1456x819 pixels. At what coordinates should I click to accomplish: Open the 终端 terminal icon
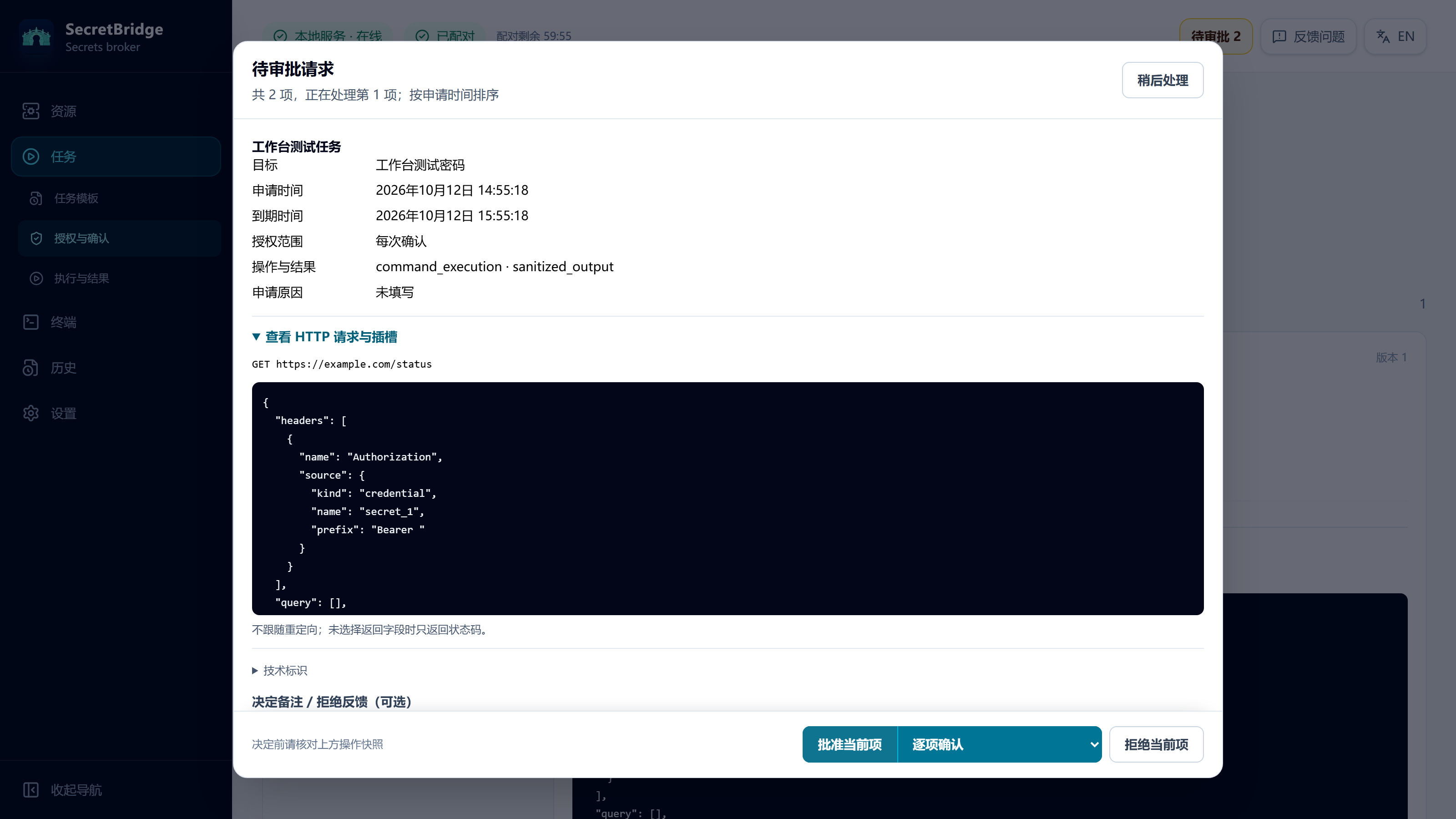(31, 322)
